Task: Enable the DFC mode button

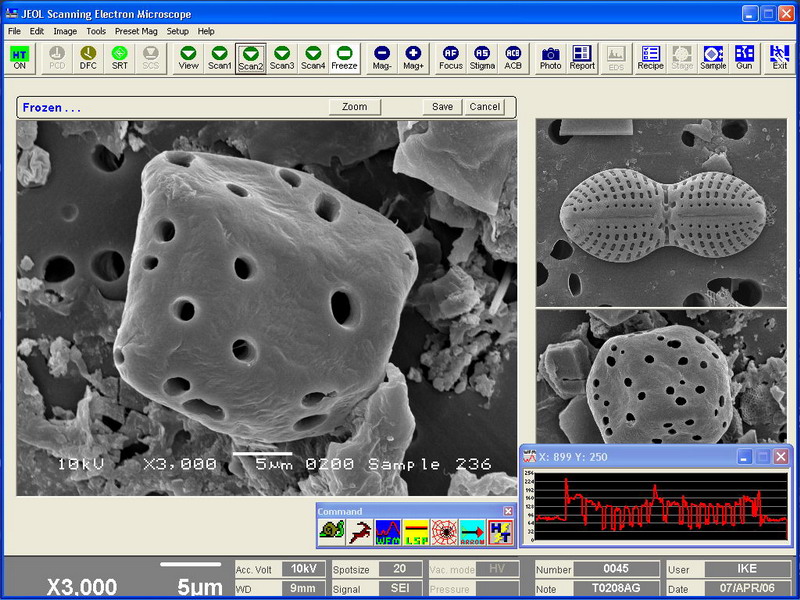Action: click(87, 57)
